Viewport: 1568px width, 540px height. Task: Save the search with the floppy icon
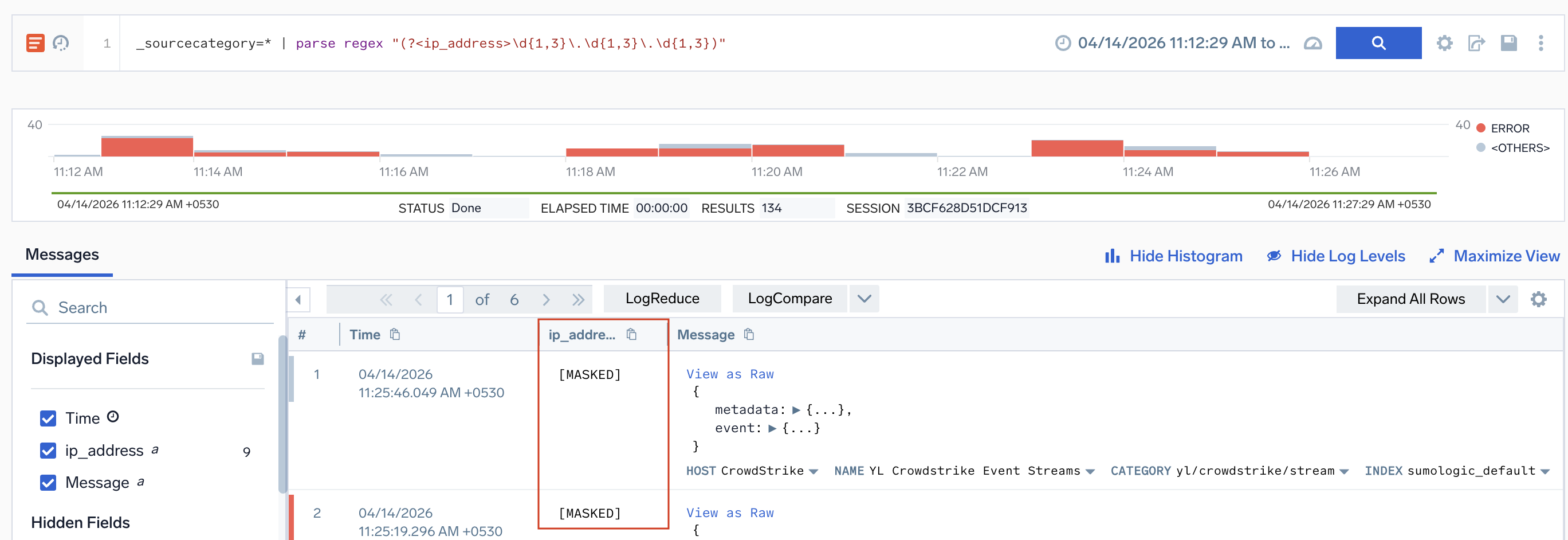1509,43
